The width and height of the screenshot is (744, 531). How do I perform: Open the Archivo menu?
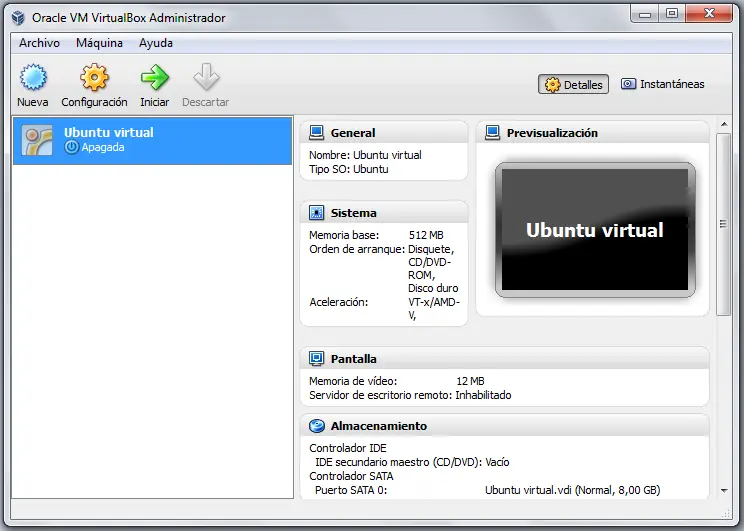coord(39,43)
